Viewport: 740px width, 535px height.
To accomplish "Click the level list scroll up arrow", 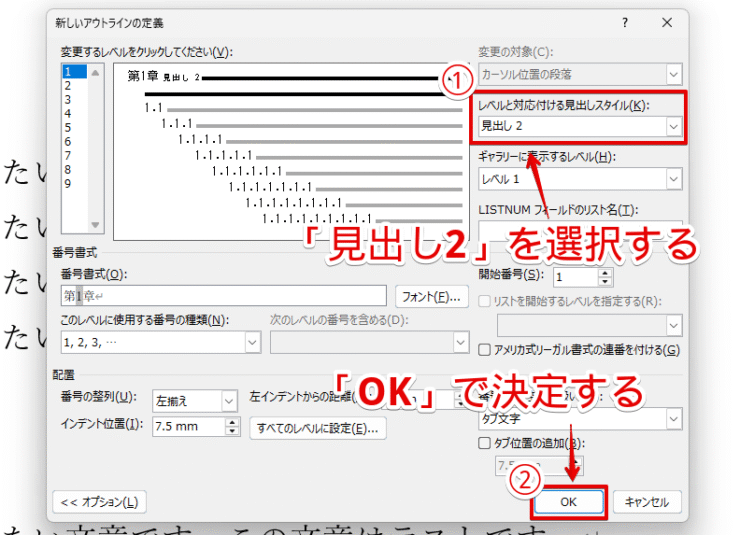I will pos(95,73).
